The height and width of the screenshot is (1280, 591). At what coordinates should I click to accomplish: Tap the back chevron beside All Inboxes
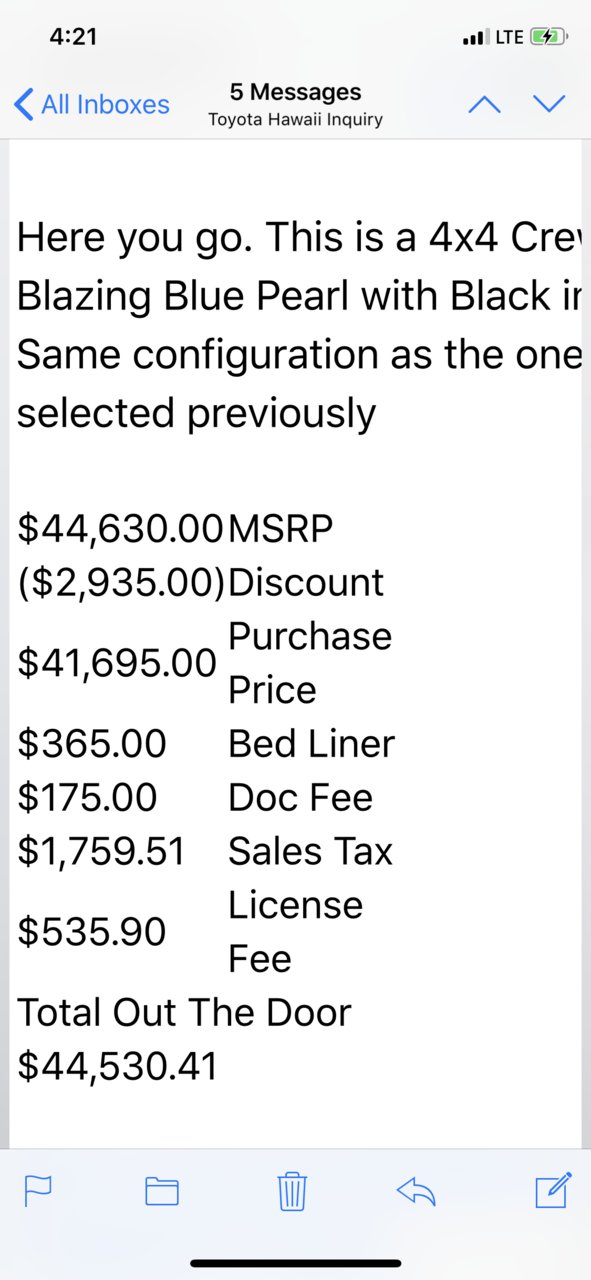click(x=24, y=104)
